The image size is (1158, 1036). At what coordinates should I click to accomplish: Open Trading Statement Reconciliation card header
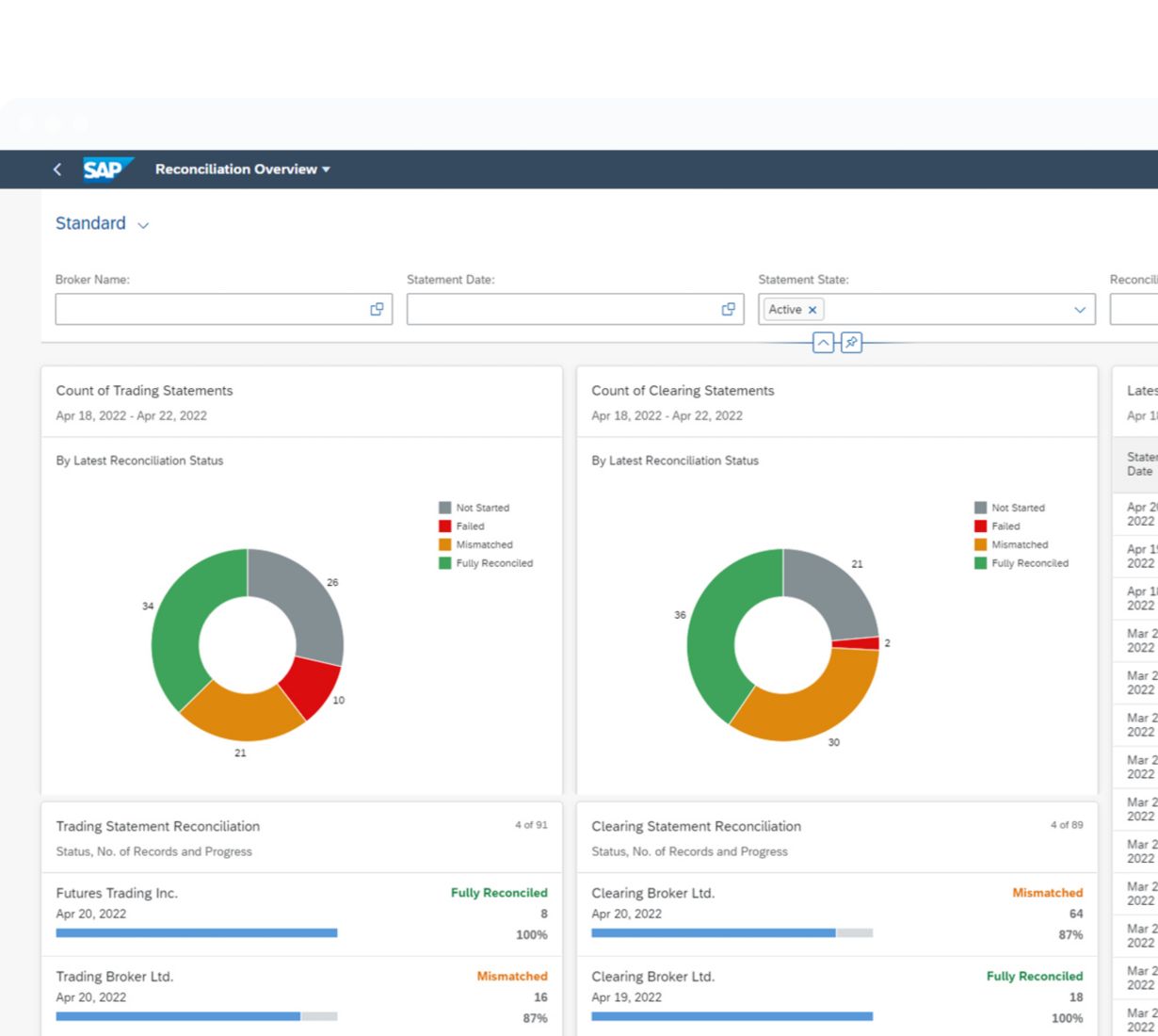157,827
